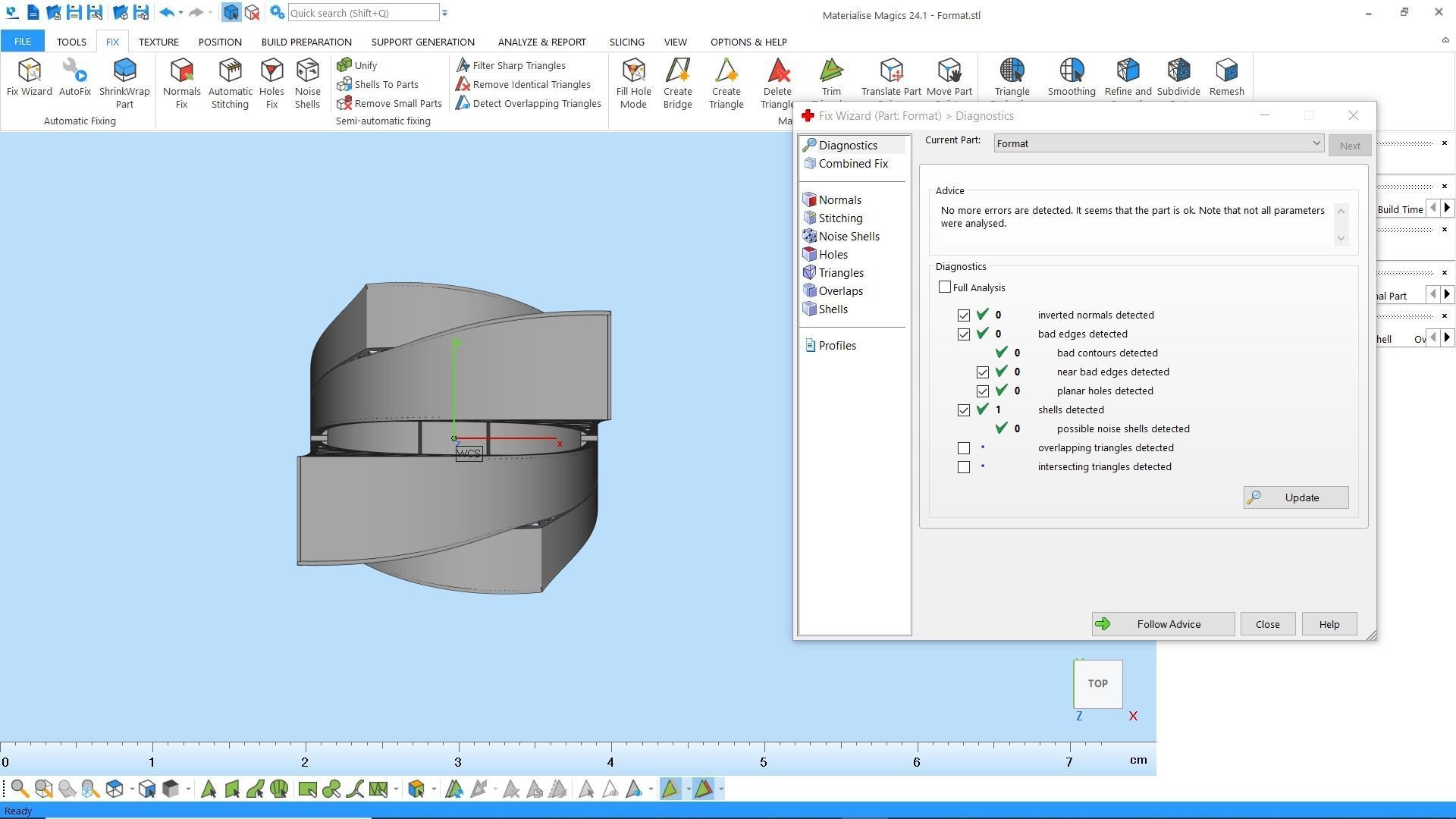Screen dimensions: 1456x819
Task: Activate the Move Part tool
Action: [949, 78]
